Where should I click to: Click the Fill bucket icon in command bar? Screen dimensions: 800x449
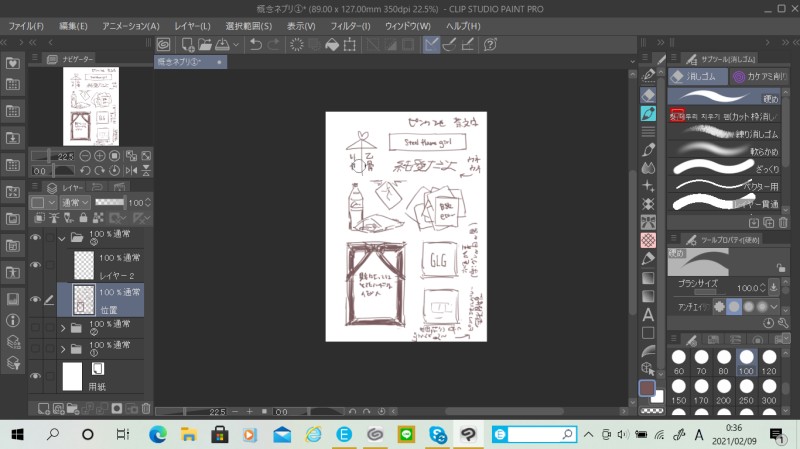332,45
